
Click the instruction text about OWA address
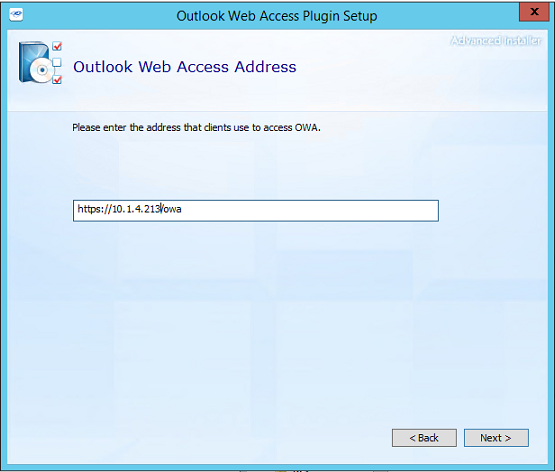click(196, 127)
